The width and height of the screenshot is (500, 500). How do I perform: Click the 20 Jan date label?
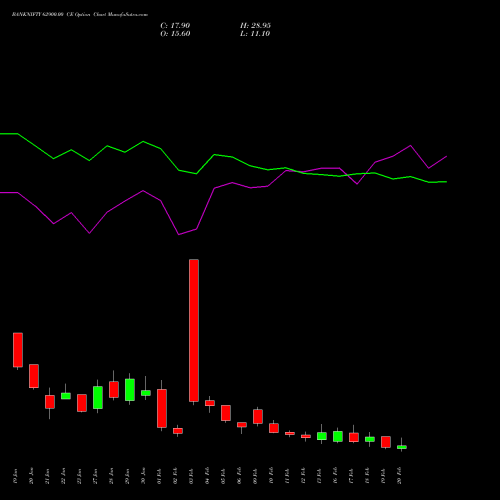coord(31,476)
